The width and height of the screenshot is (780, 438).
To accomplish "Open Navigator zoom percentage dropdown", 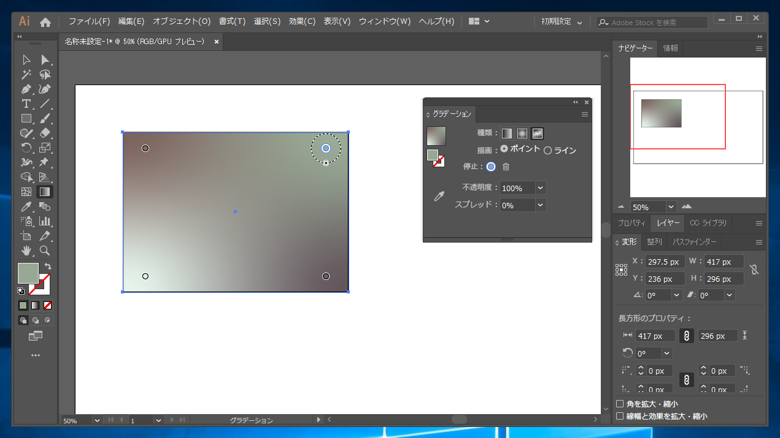I will click(x=671, y=207).
